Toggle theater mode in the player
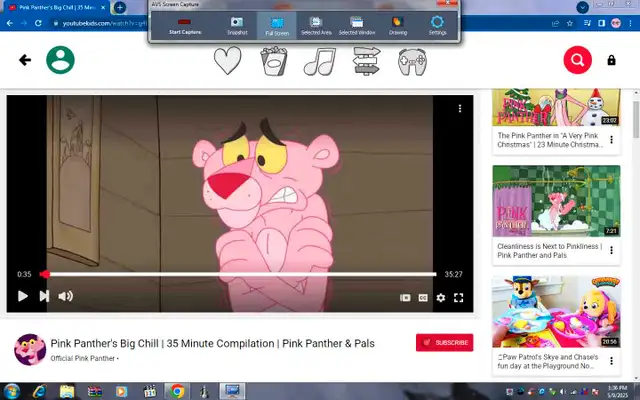Image resolution: width=640 pixels, height=400 pixels. (405, 298)
